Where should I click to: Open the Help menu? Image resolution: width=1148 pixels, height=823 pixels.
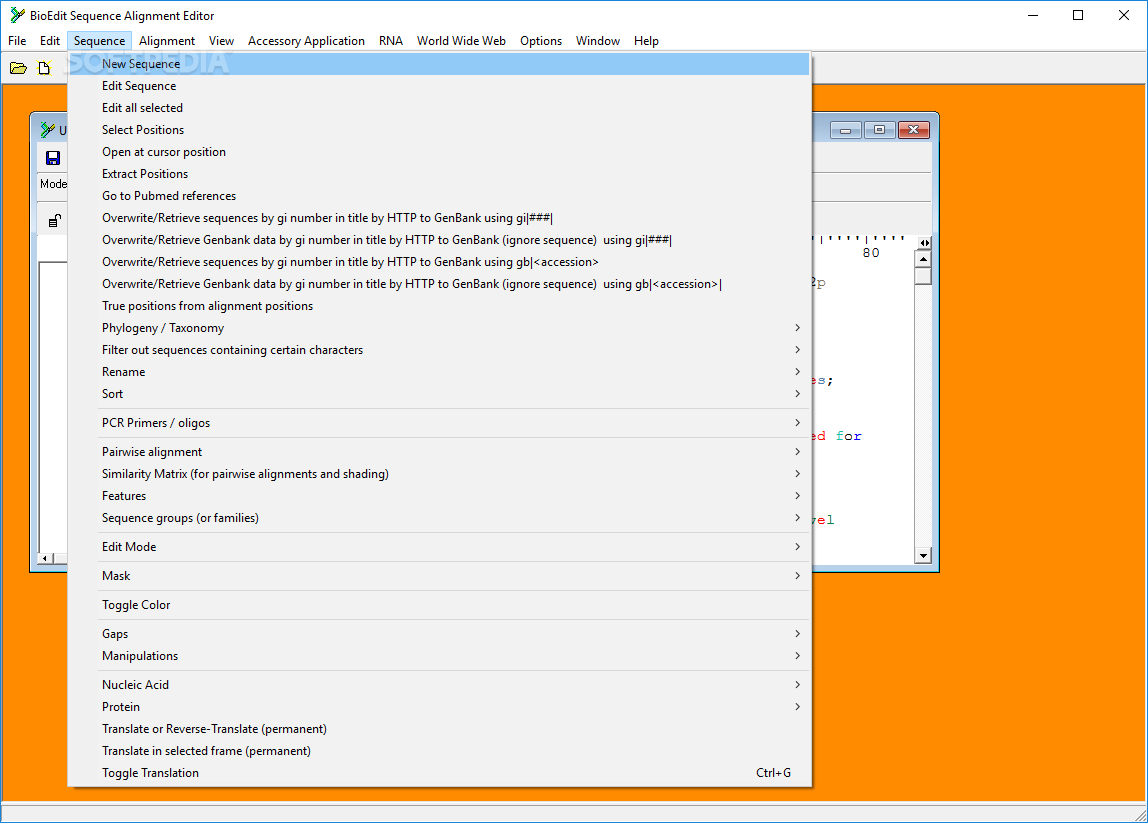coord(646,41)
